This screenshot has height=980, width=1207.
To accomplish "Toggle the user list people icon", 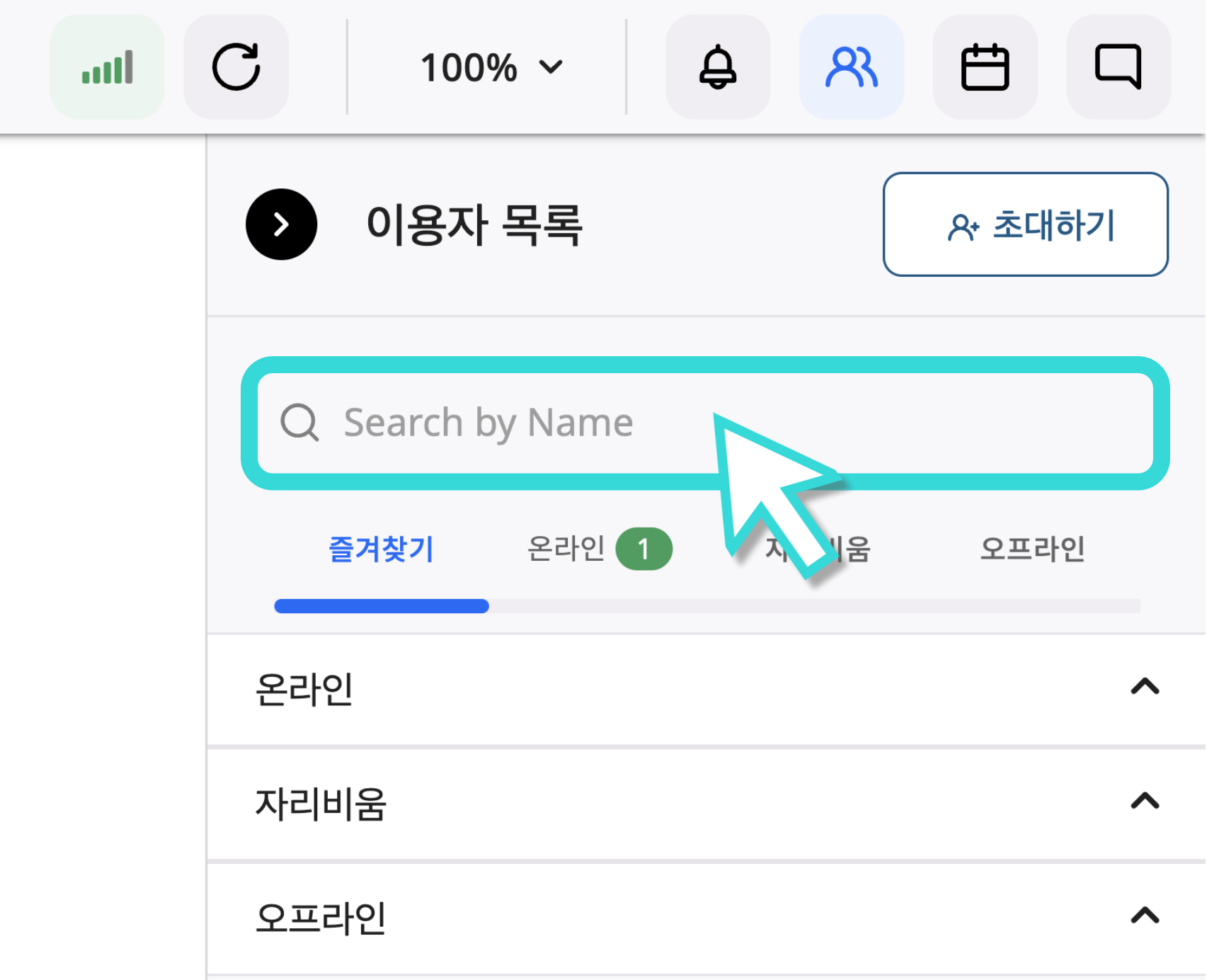I will coord(851,67).
